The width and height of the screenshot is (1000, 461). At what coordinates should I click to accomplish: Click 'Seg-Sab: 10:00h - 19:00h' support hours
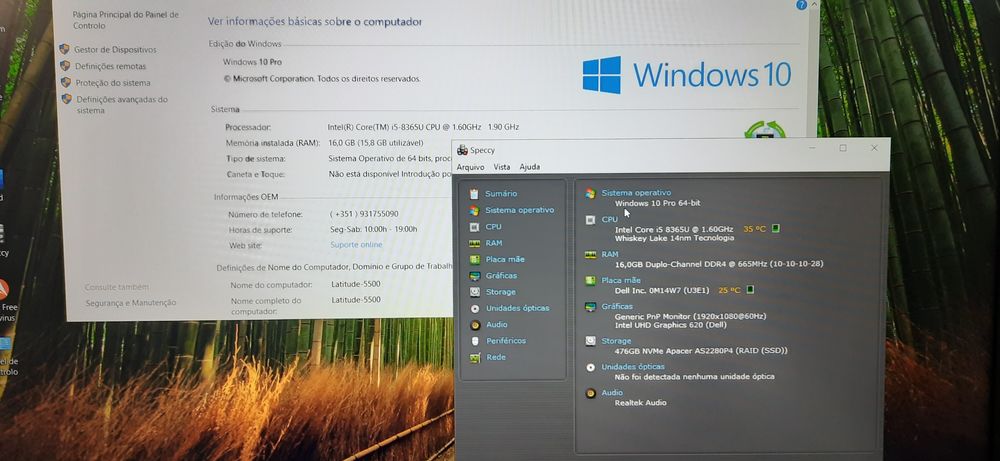pyautogui.click(x=374, y=230)
